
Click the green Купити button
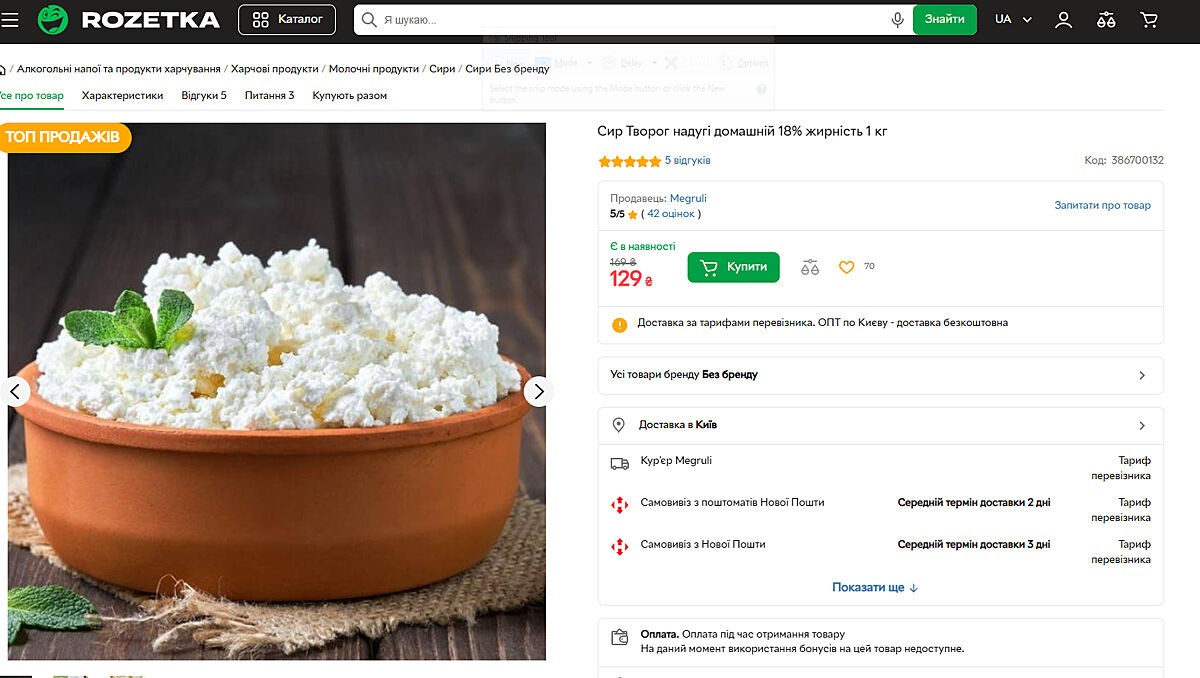pyautogui.click(x=733, y=267)
